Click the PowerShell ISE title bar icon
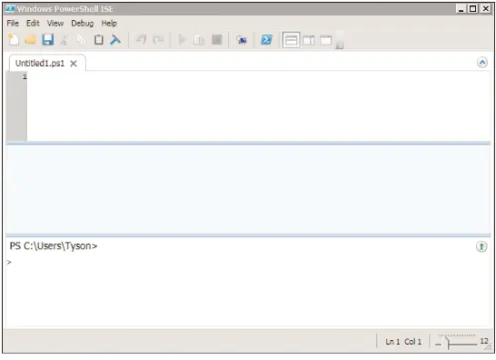 tap(10, 9)
